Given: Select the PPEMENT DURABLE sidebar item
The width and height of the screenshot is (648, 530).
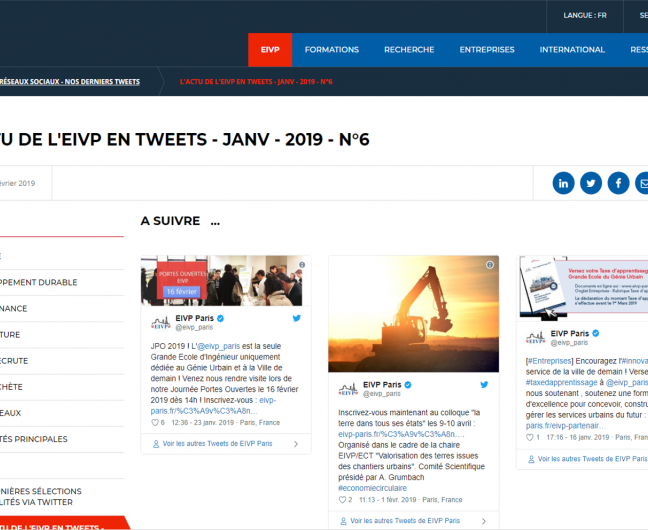Looking at the screenshot, I should point(38,282).
